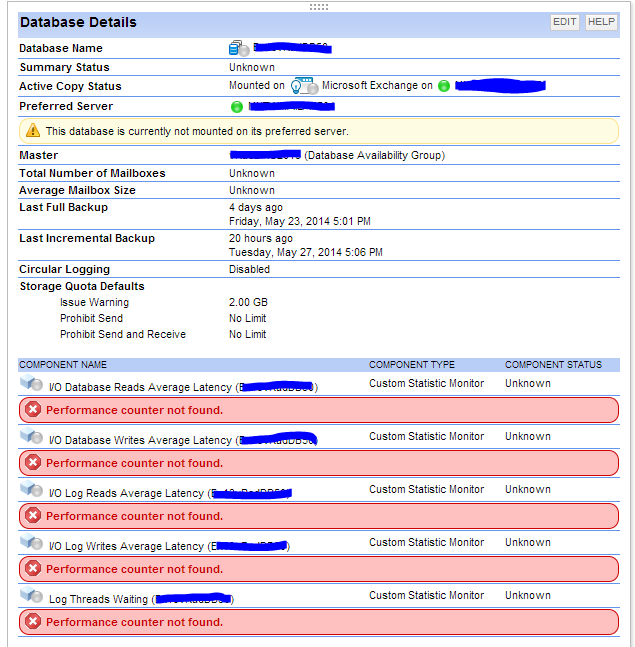The image size is (635, 647).
Task: Click the COMPONENT NAME column header
Action: tap(63, 365)
